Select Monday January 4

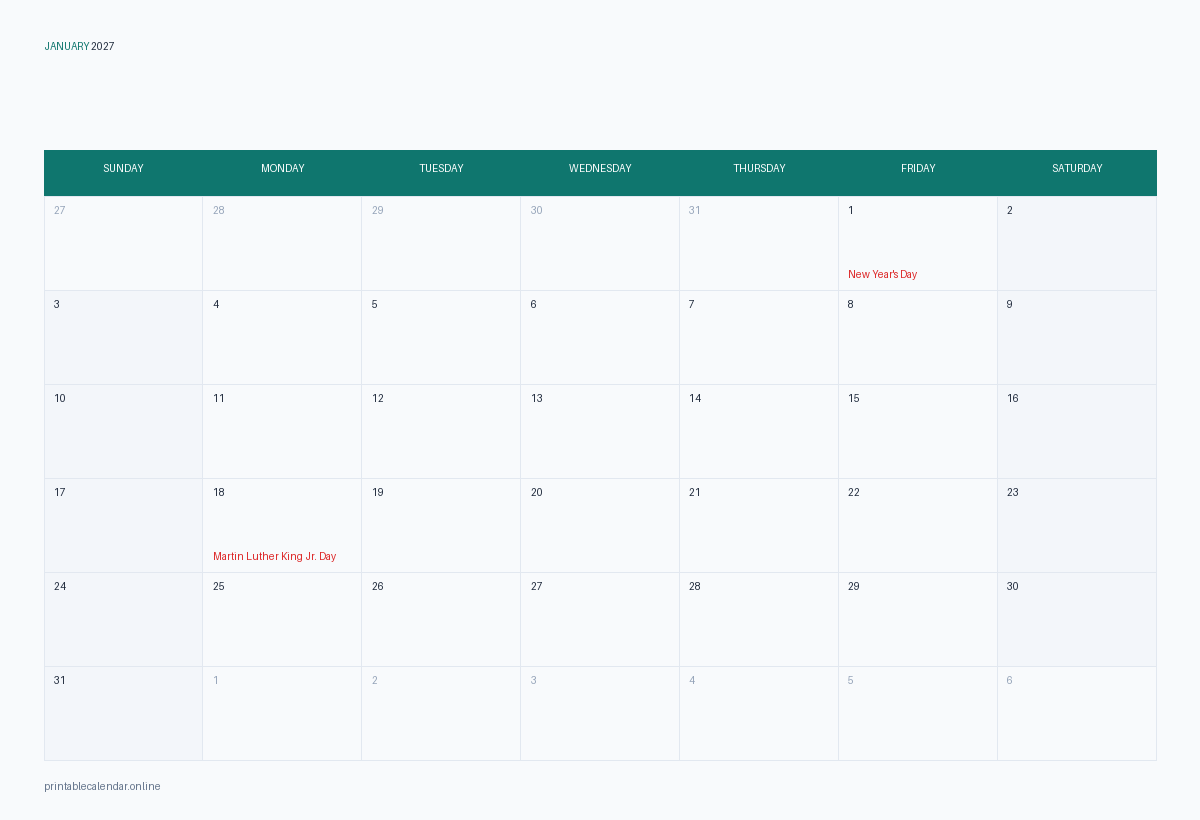(216, 305)
